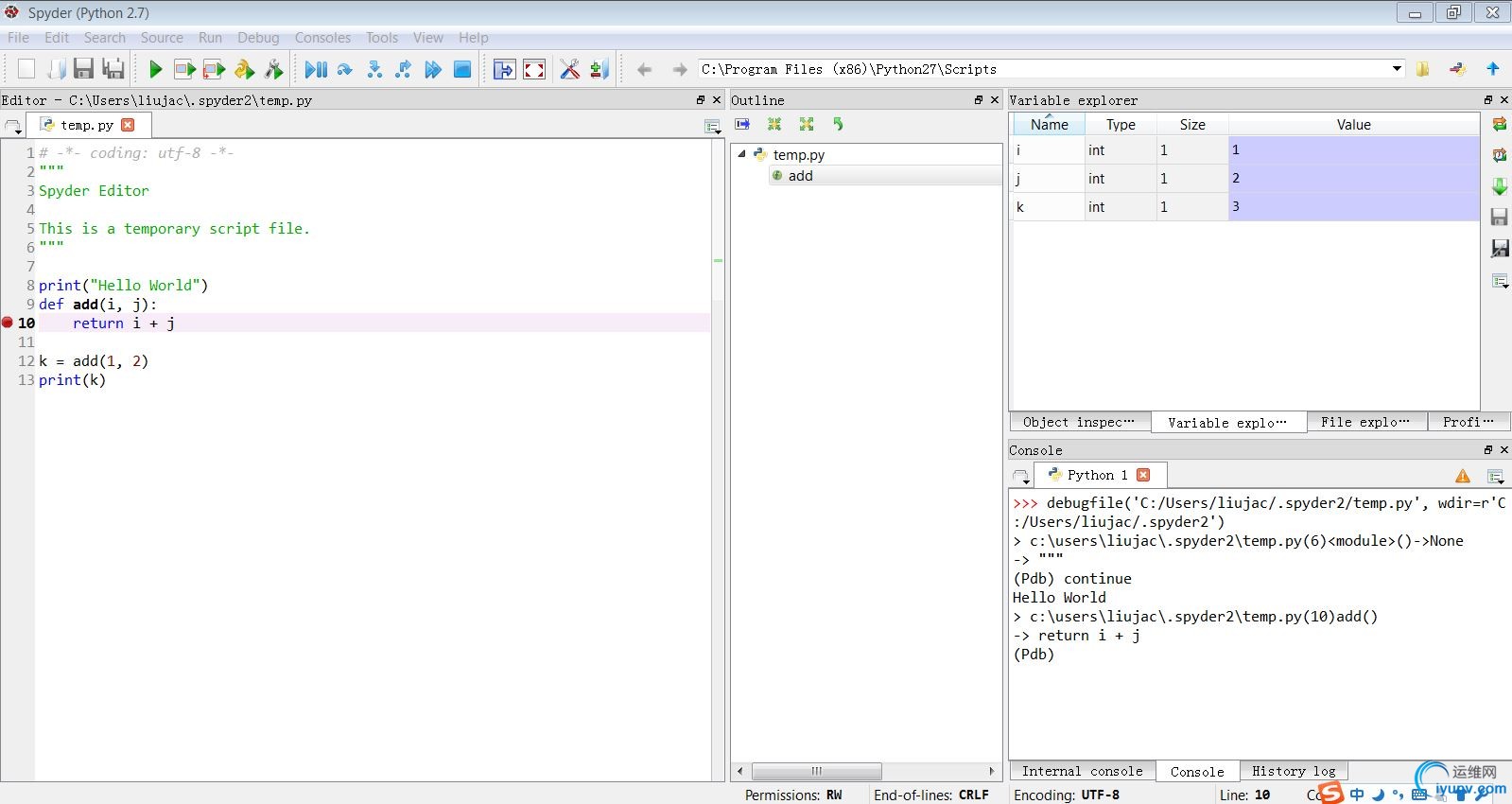Toggle fullscreen mode icon
The height and width of the screenshot is (804, 1512).
(x=534, y=69)
